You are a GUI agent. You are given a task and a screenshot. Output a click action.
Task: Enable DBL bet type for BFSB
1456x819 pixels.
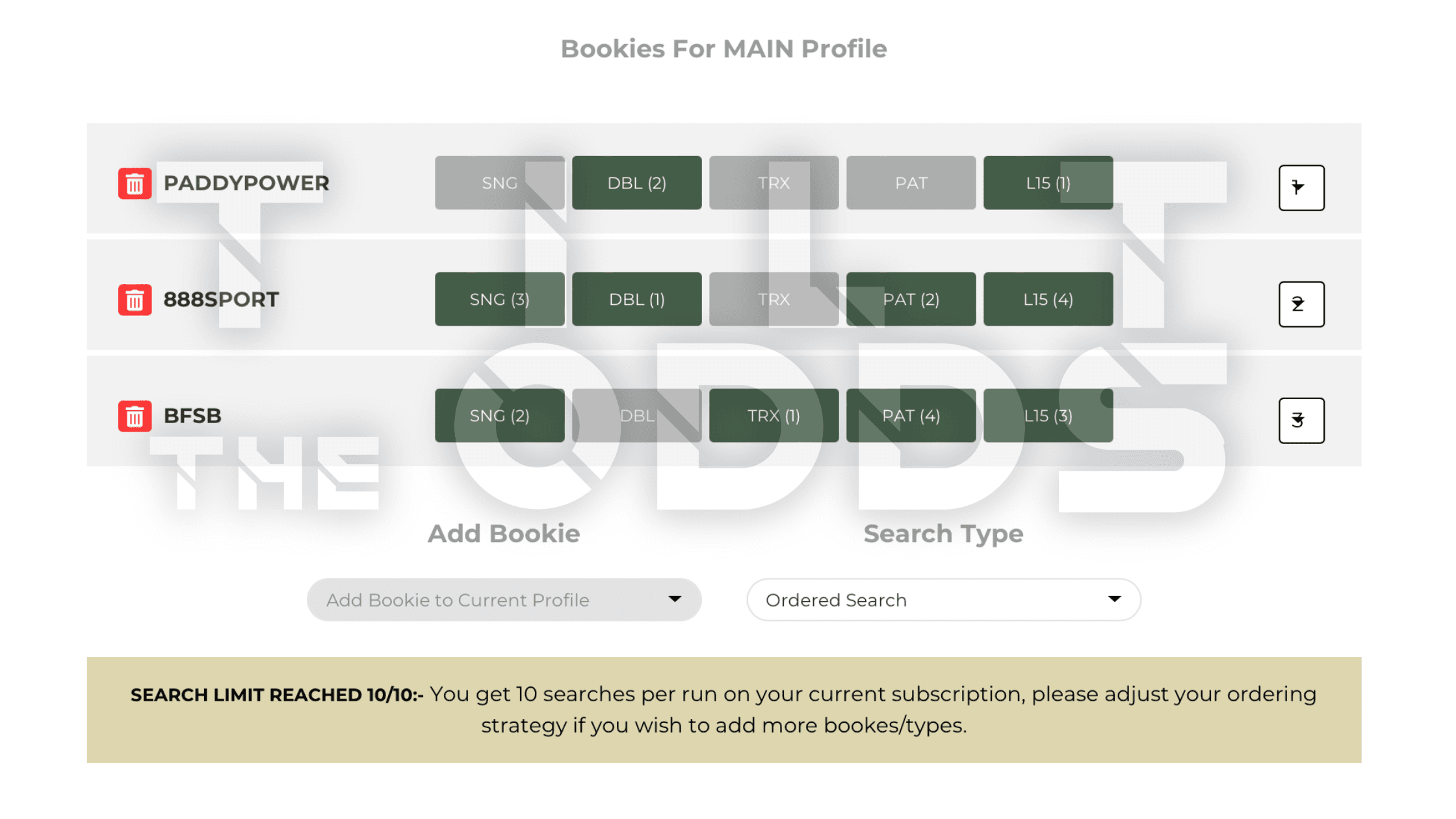click(636, 416)
